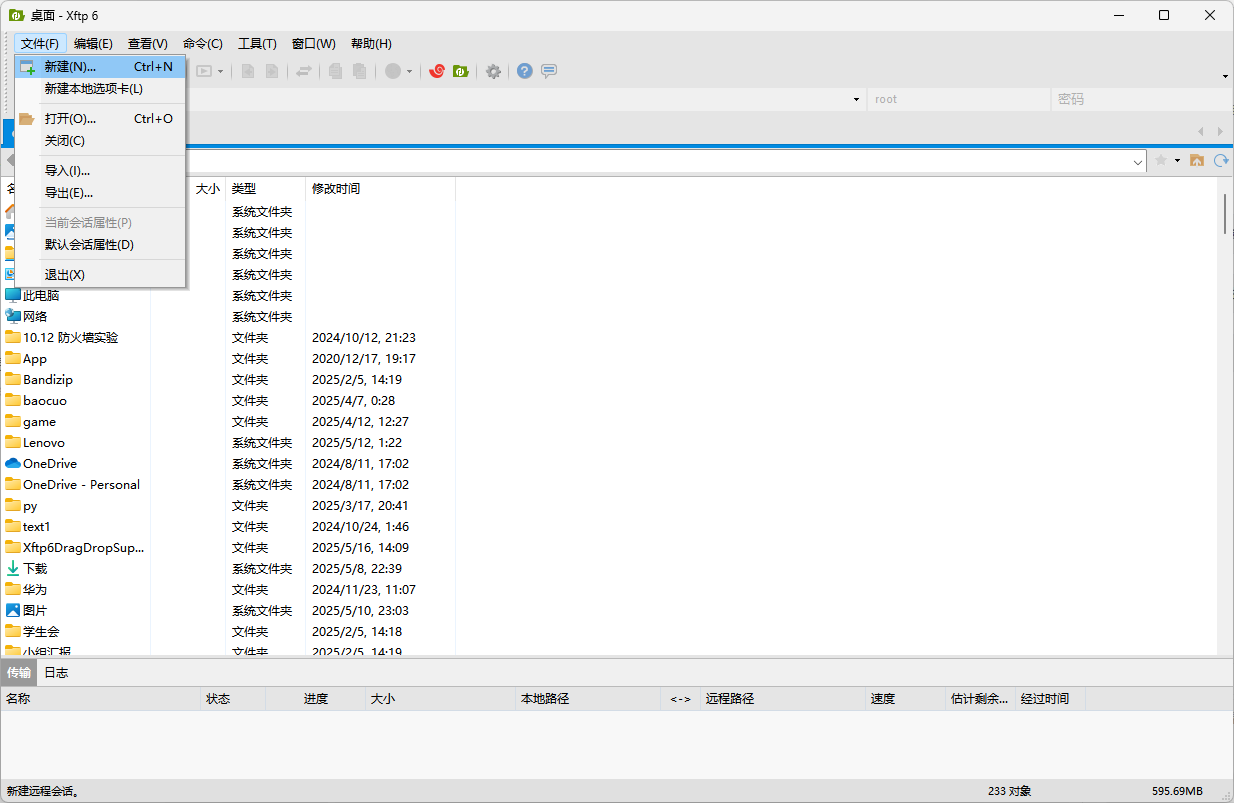Switch to the 传输 tab

point(19,673)
